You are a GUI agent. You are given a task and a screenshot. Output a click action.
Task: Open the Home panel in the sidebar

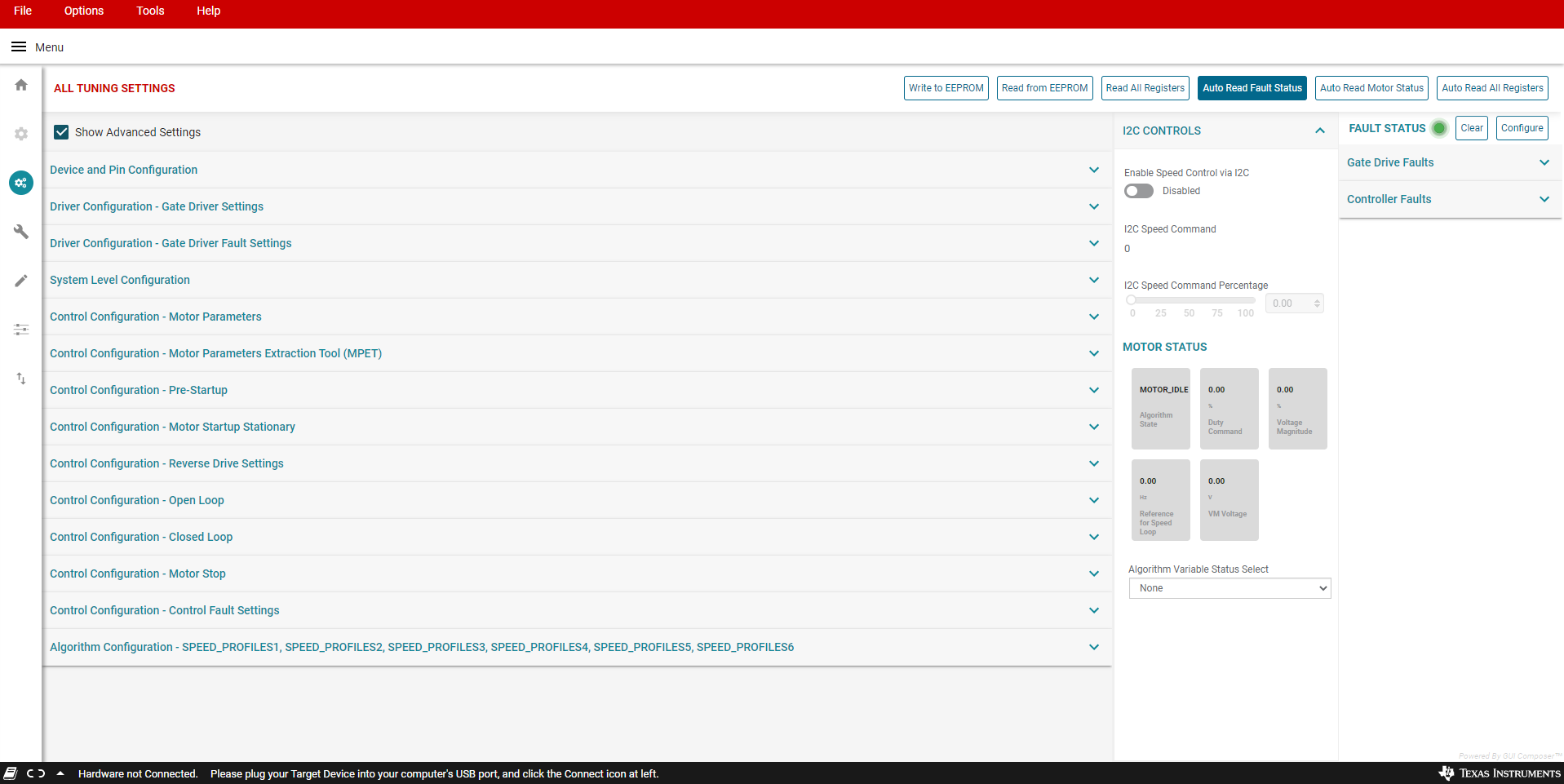coord(20,85)
